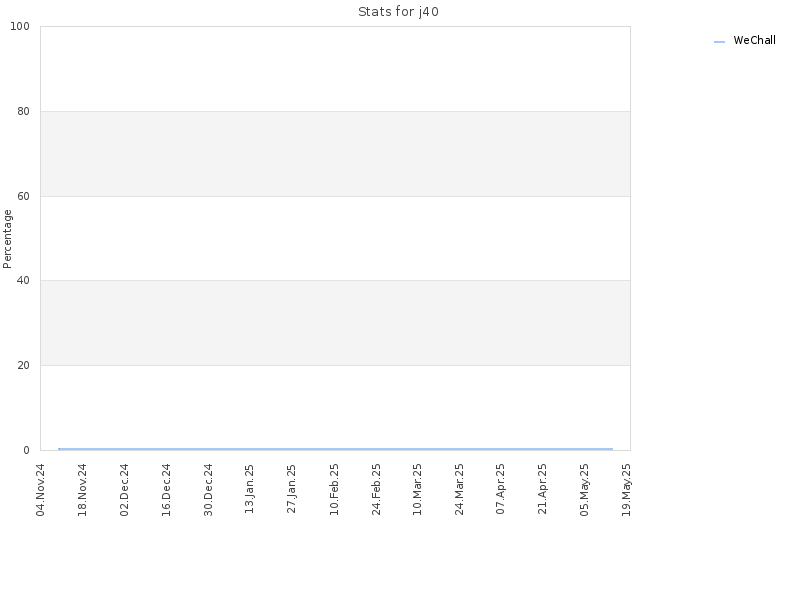The image size is (800, 600).
Task: Click the blue WeChall data line
Action: [x=336, y=449]
